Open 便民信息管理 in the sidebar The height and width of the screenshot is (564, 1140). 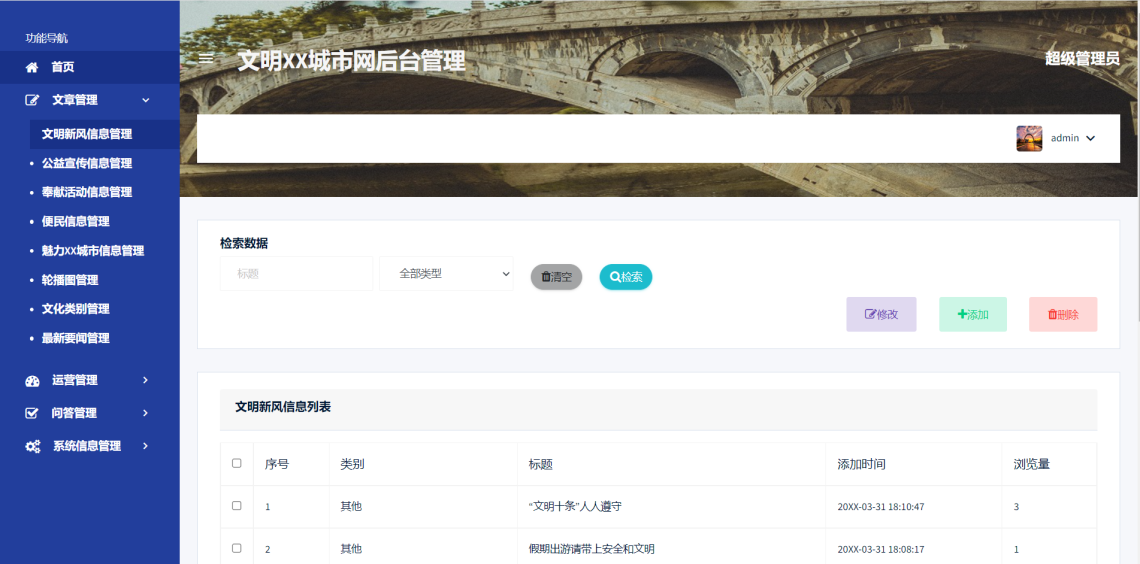(x=76, y=222)
